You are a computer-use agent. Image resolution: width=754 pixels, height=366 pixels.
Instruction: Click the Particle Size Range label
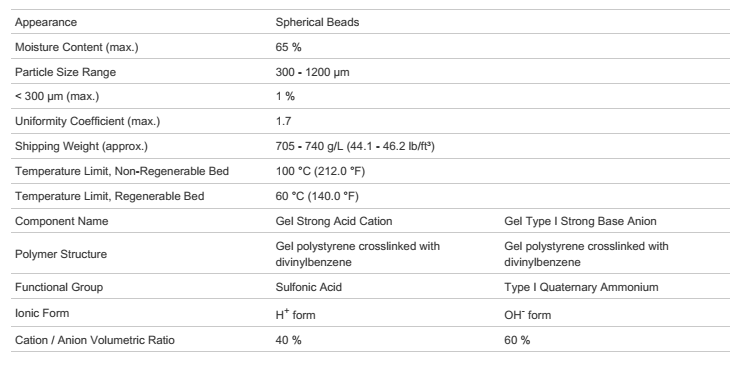pyautogui.click(x=65, y=72)
